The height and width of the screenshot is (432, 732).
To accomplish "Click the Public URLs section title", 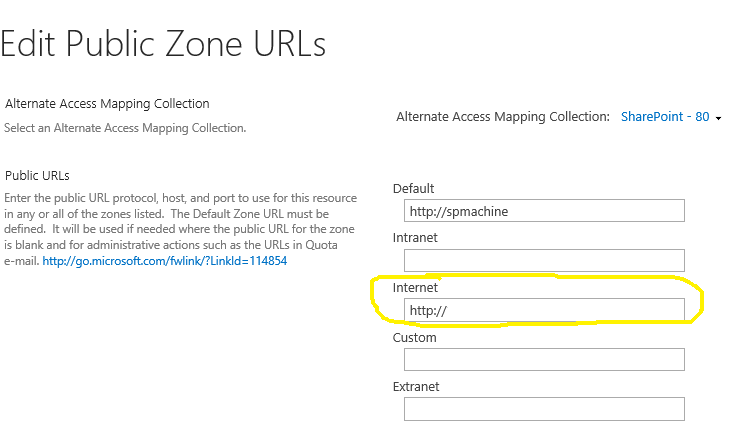I will pos(37,176).
